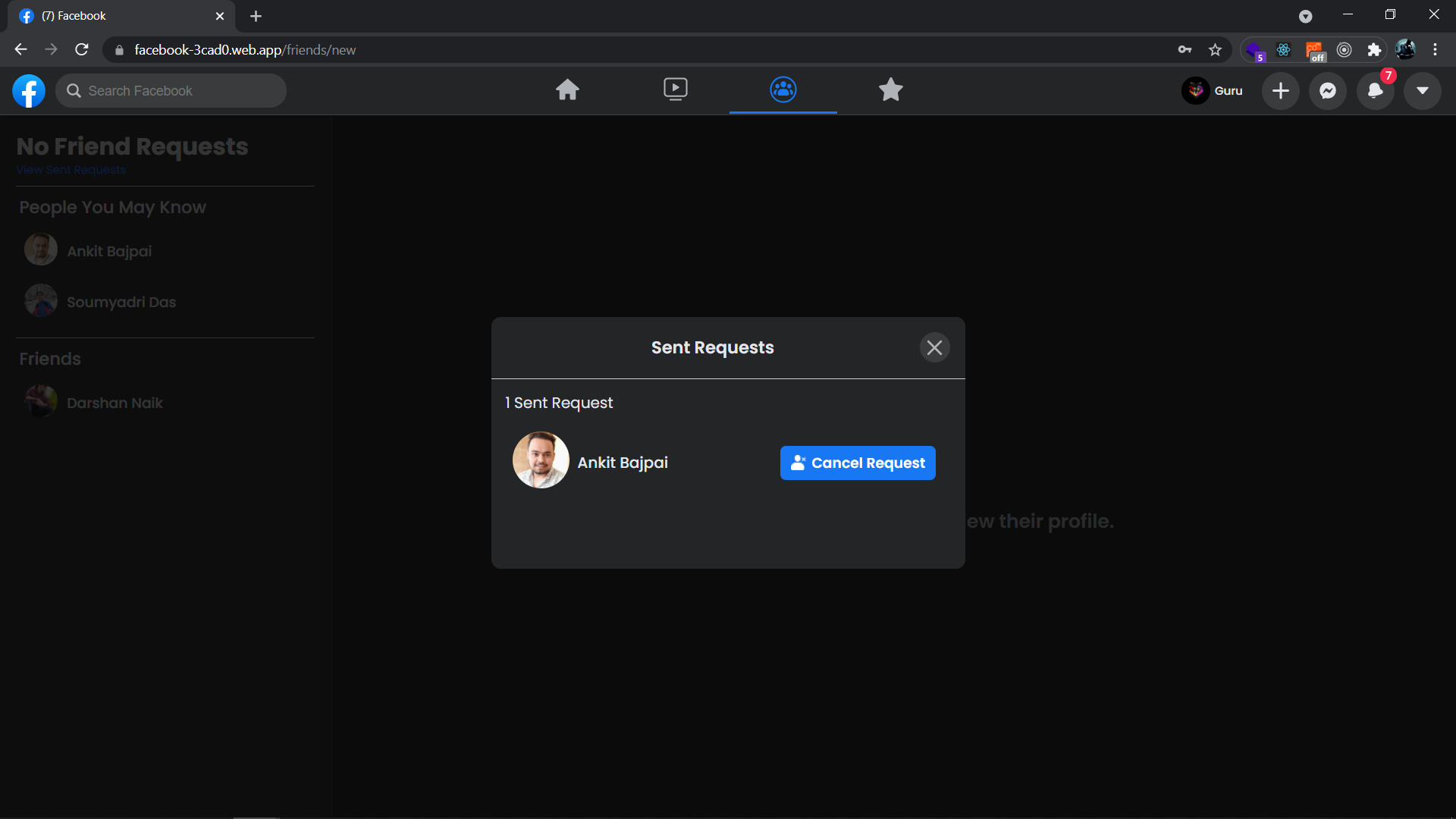Click the browser forward arrow
Image resolution: width=1456 pixels, height=819 pixels.
51,49
